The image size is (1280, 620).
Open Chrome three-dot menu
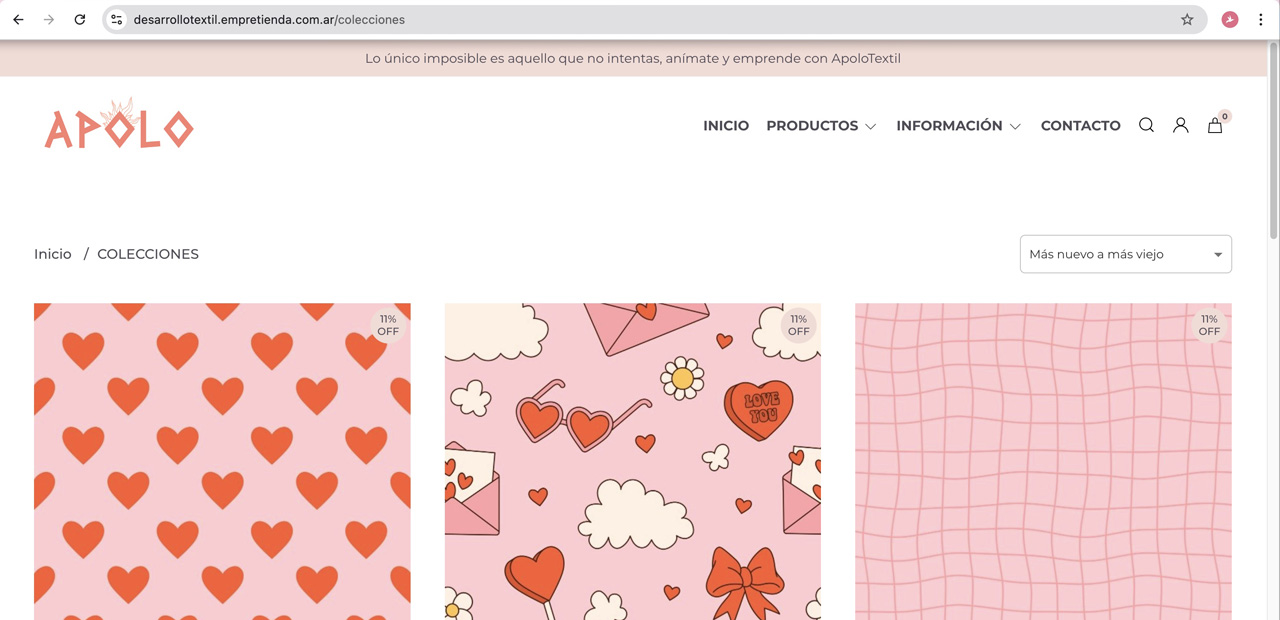(1260, 19)
